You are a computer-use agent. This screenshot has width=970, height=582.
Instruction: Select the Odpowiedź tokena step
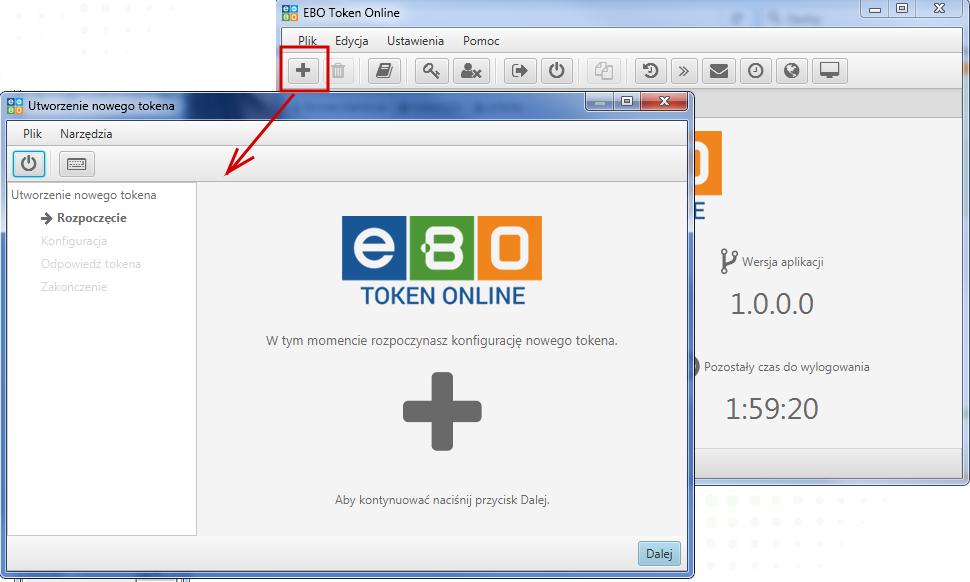tap(91, 263)
